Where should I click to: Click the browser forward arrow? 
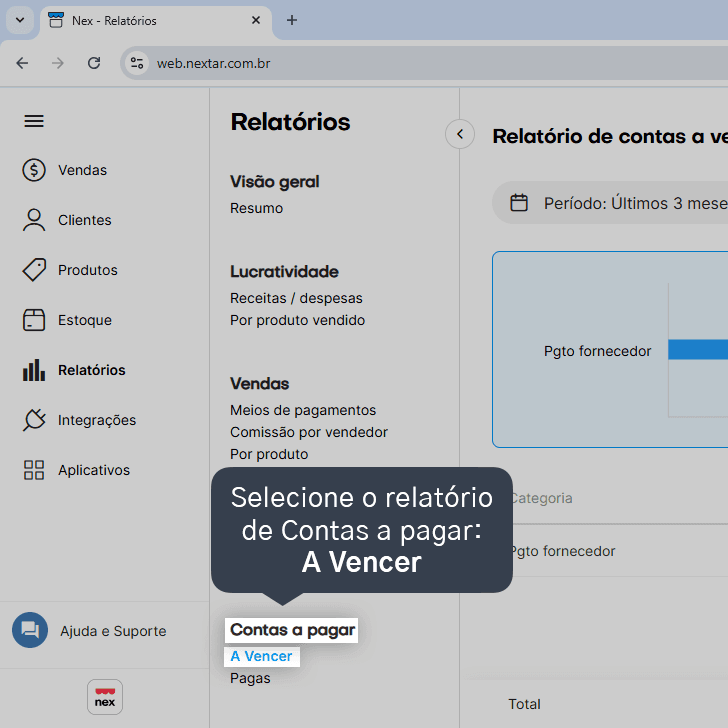point(58,63)
